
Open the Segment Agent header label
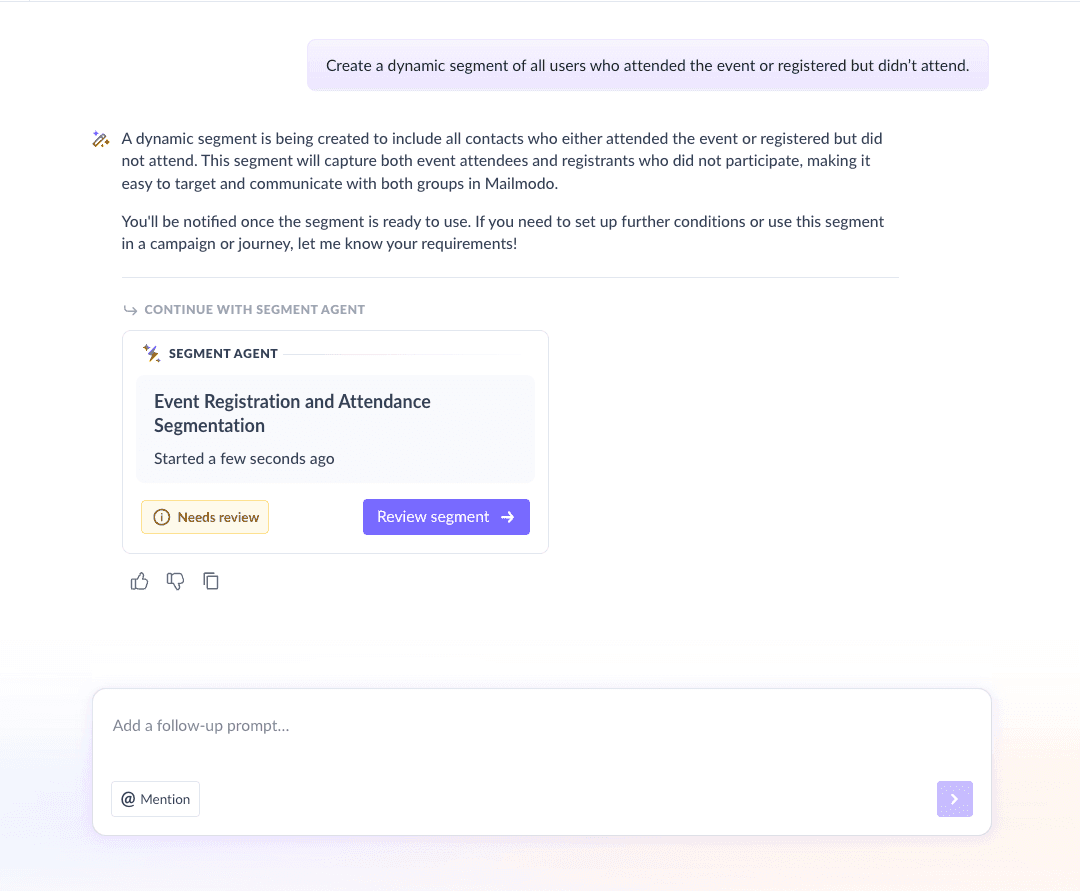(223, 353)
